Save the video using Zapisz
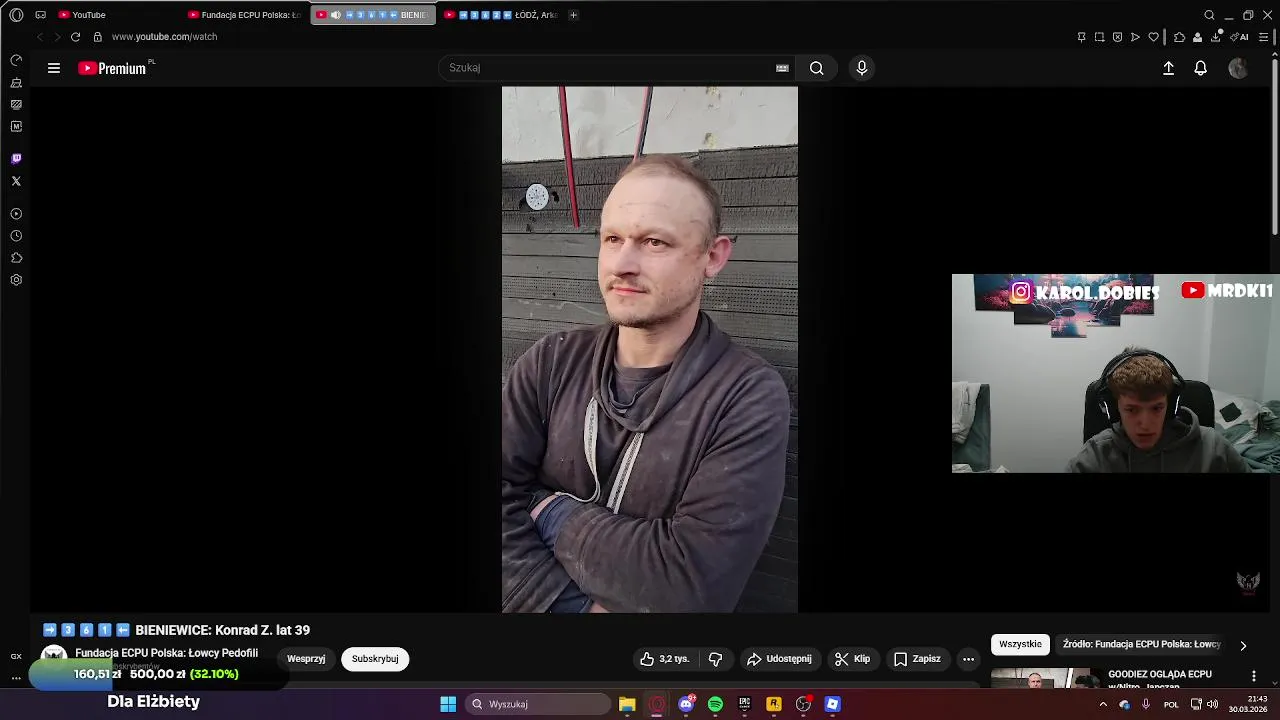Viewport: 1280px width, 720px height. [917, 659]
